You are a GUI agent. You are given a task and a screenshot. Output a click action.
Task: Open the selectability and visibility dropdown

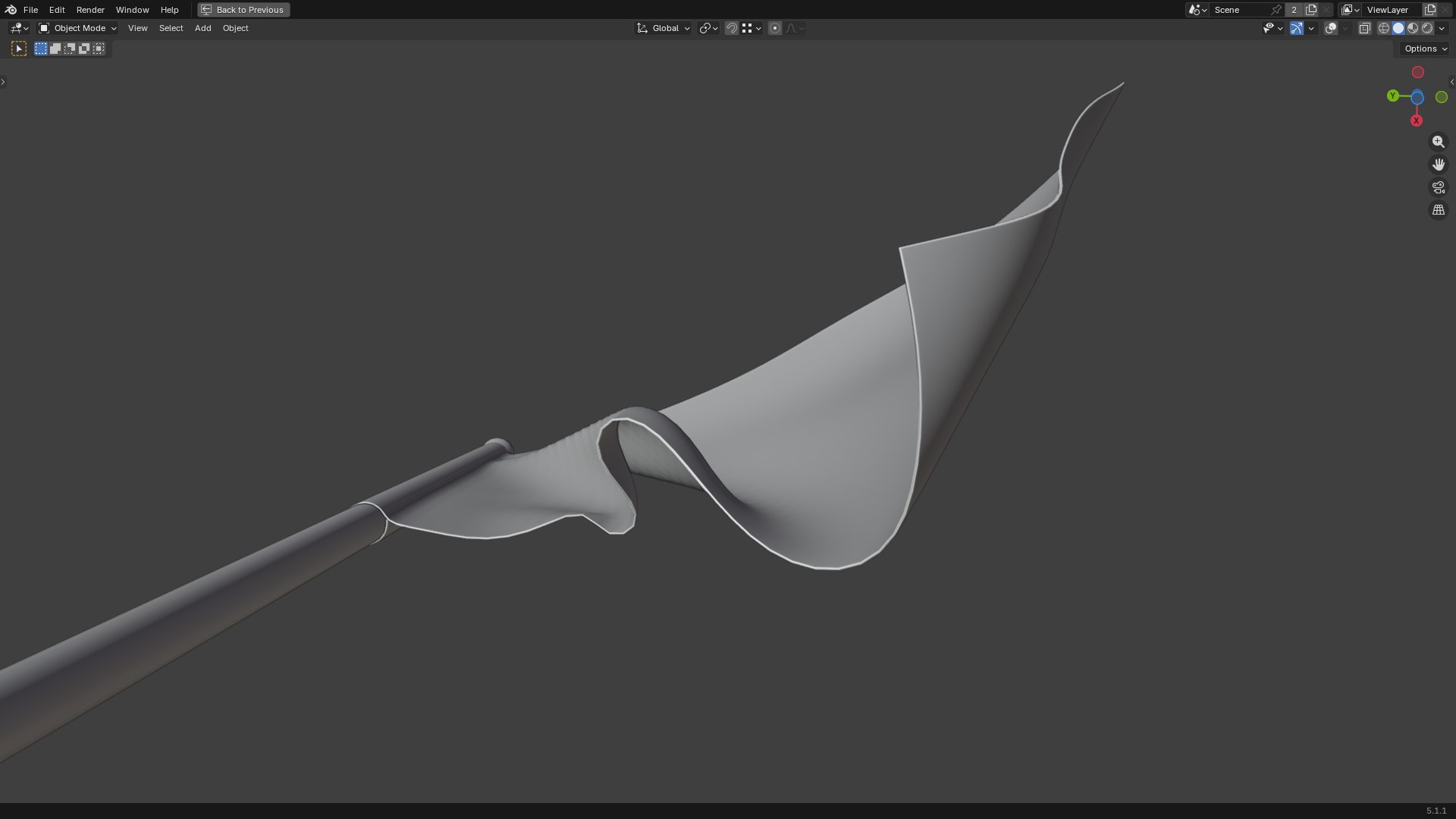point(1272,28)
